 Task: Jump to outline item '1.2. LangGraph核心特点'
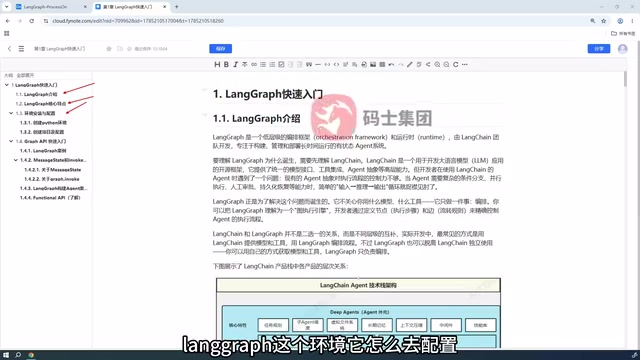[x=40, y=104]
